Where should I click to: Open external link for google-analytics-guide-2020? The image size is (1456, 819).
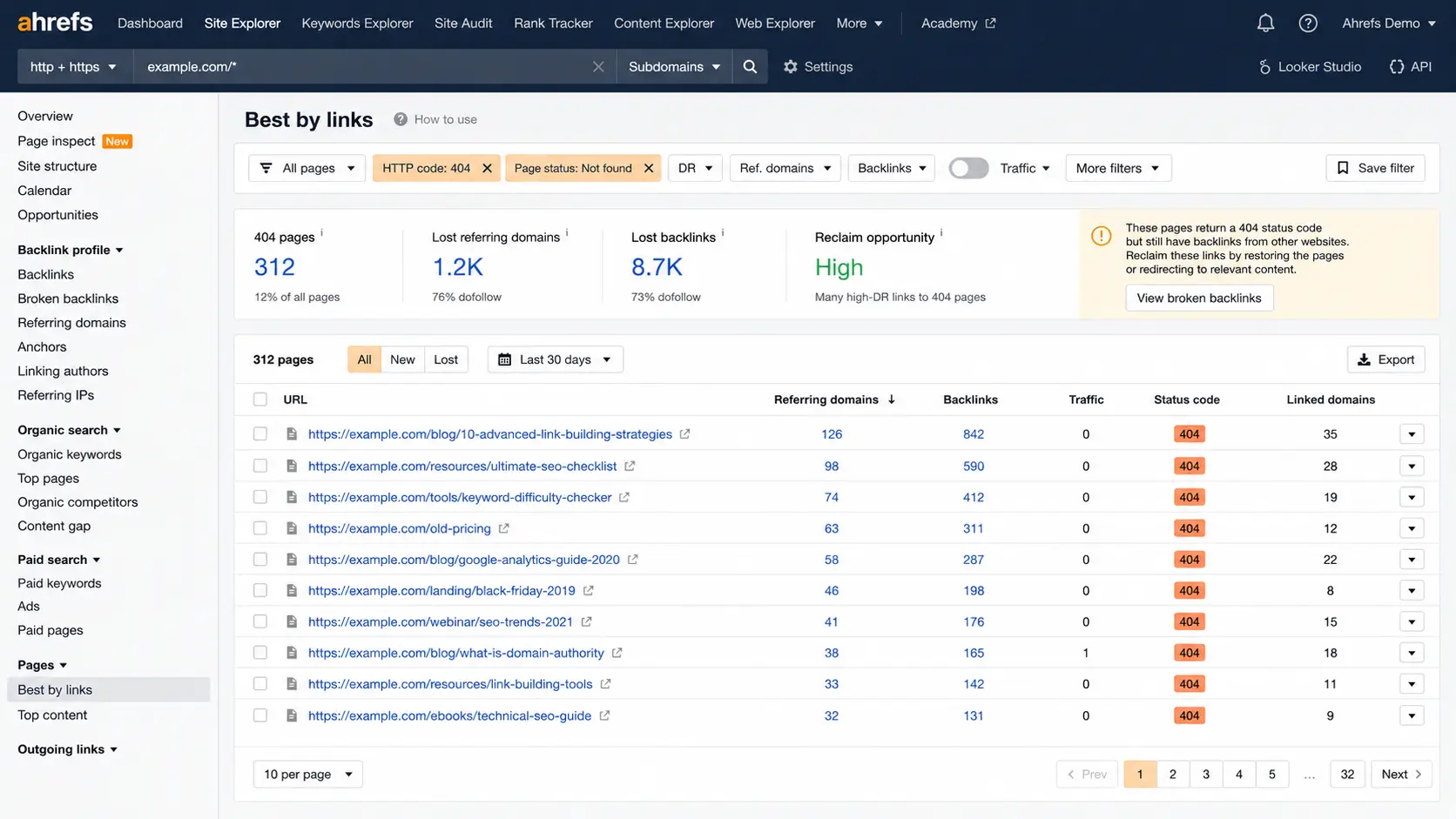point(633,560)
